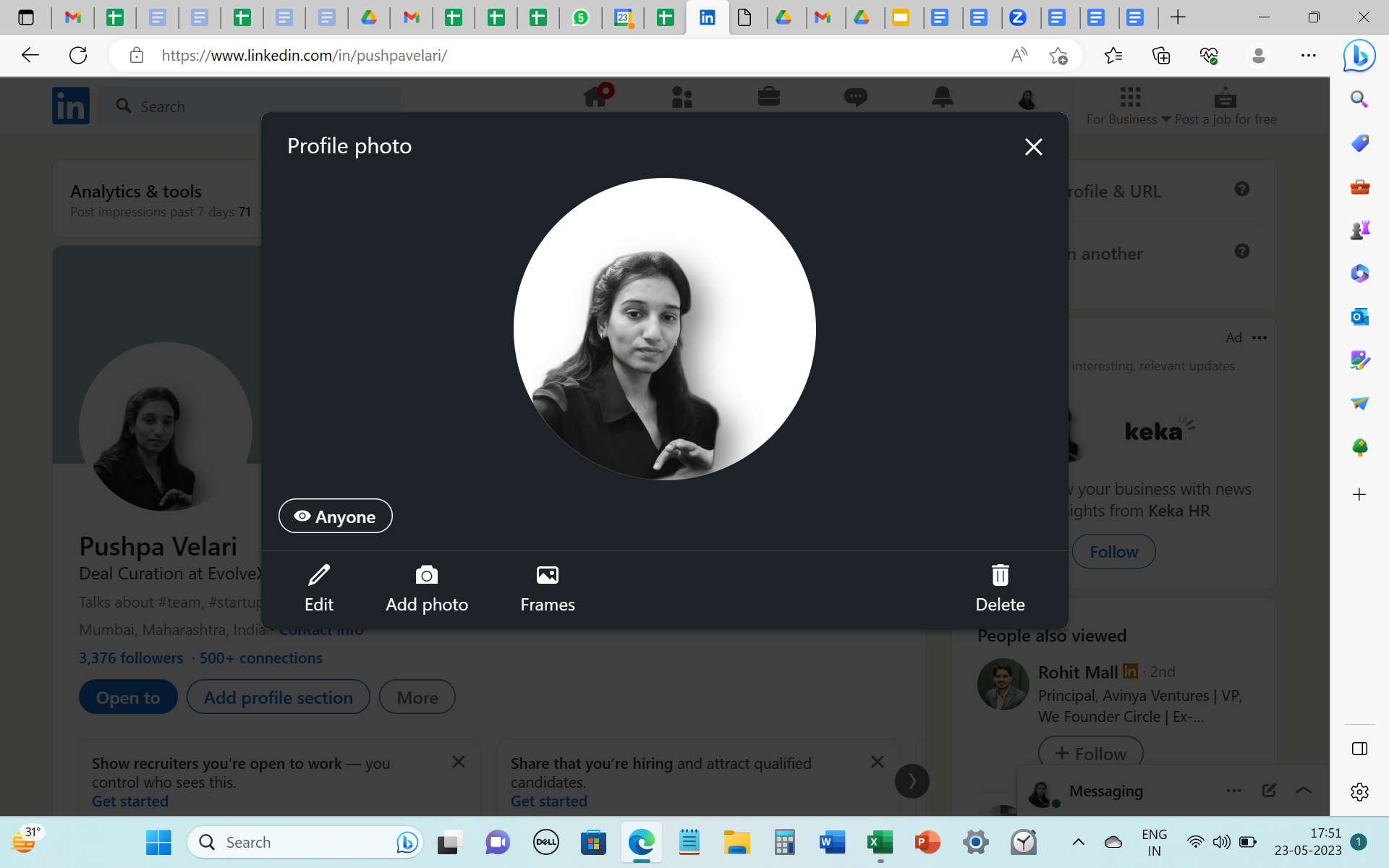This screenshot has width=1389, height=868.
Task: Open tab actions menu
Action: tap(26, 17)
